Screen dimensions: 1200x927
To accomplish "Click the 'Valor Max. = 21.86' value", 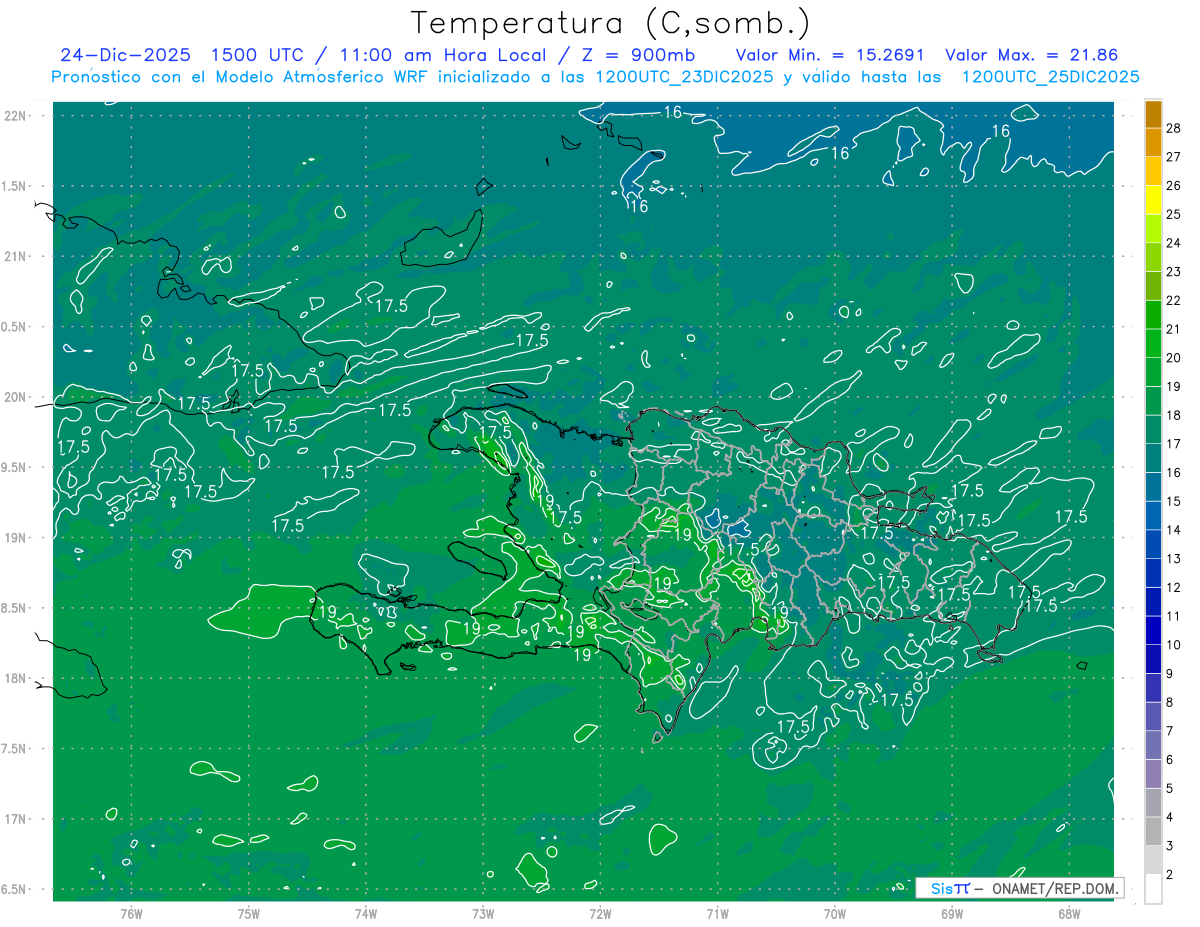I will pyautogui.click(x=1031, y=55).
